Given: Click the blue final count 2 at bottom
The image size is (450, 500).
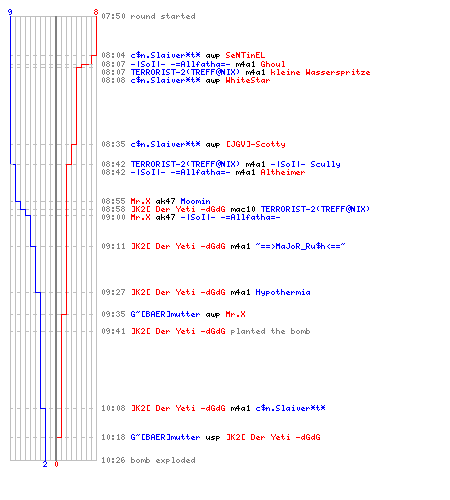Looking at the screenshot, I should click(x=45, y=464).
